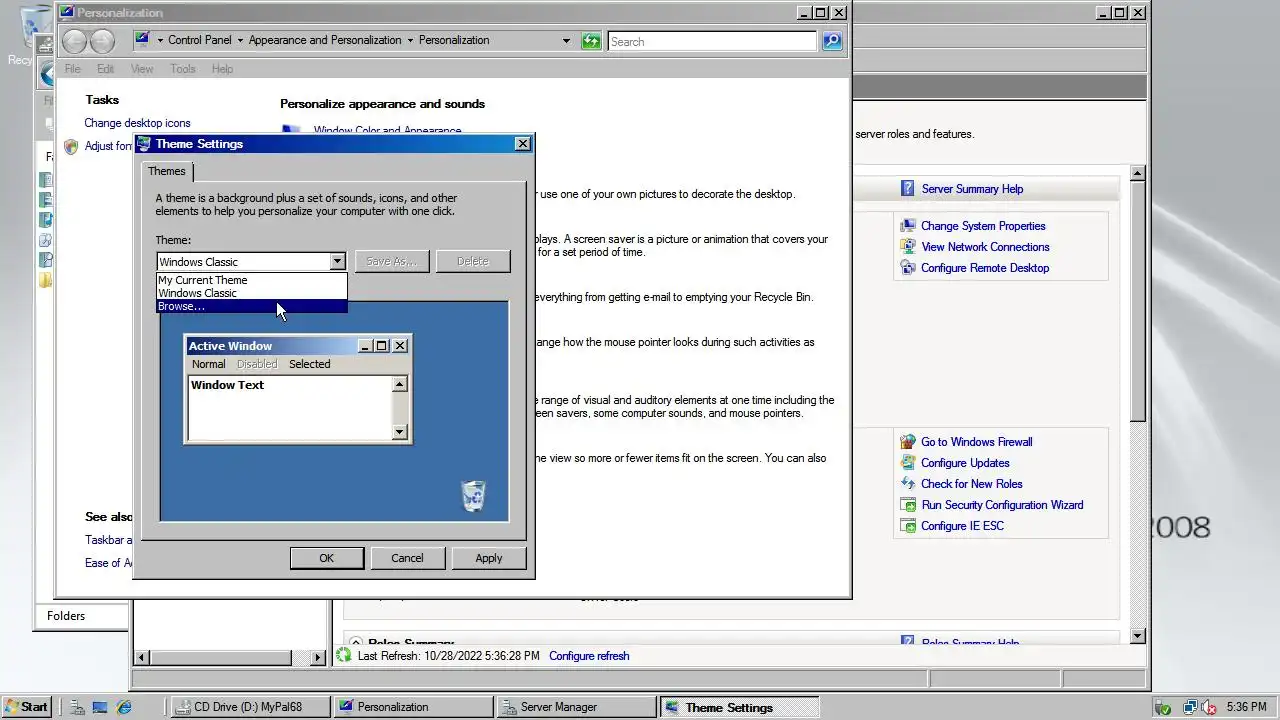1280x720 pixels.
Task: Expand dropdown arrow before Control Panel breadcrumb
Action: tap(160, 41)
